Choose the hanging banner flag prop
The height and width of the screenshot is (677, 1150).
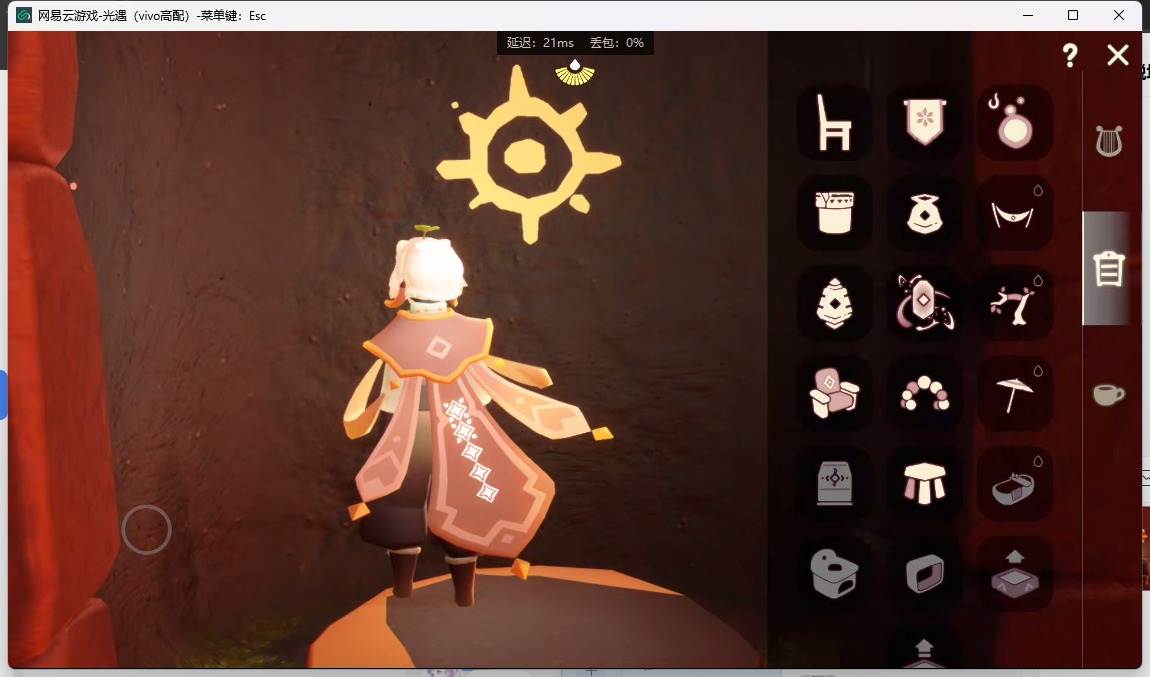coord(924,123)
